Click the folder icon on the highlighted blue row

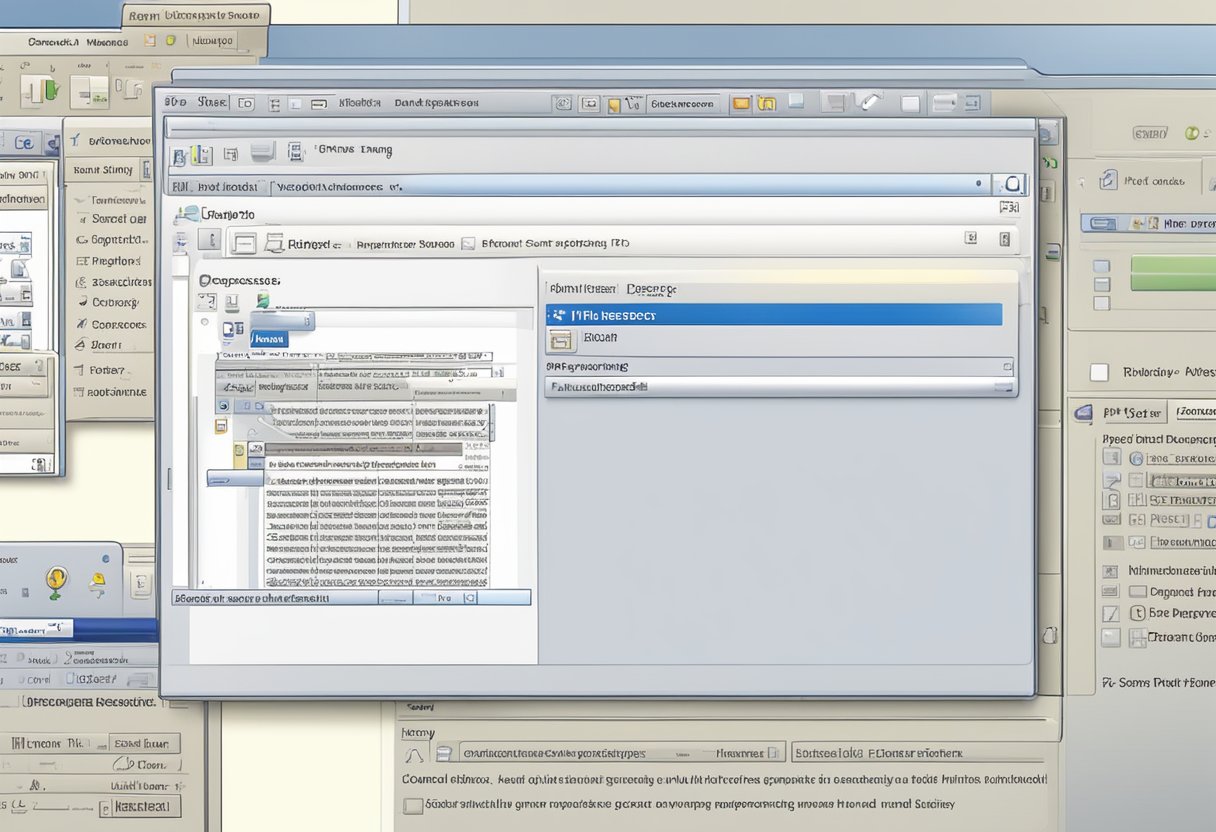click(561, 315)
